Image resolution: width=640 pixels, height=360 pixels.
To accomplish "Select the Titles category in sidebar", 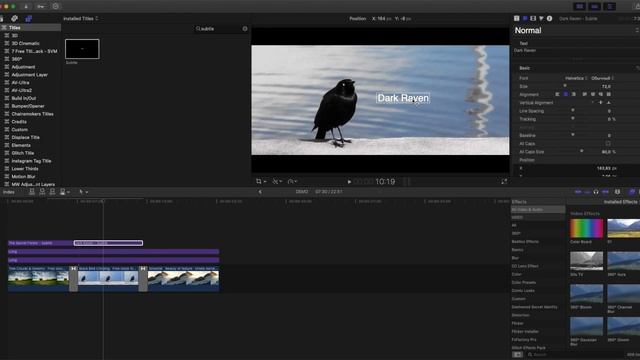I will [31, 28].
